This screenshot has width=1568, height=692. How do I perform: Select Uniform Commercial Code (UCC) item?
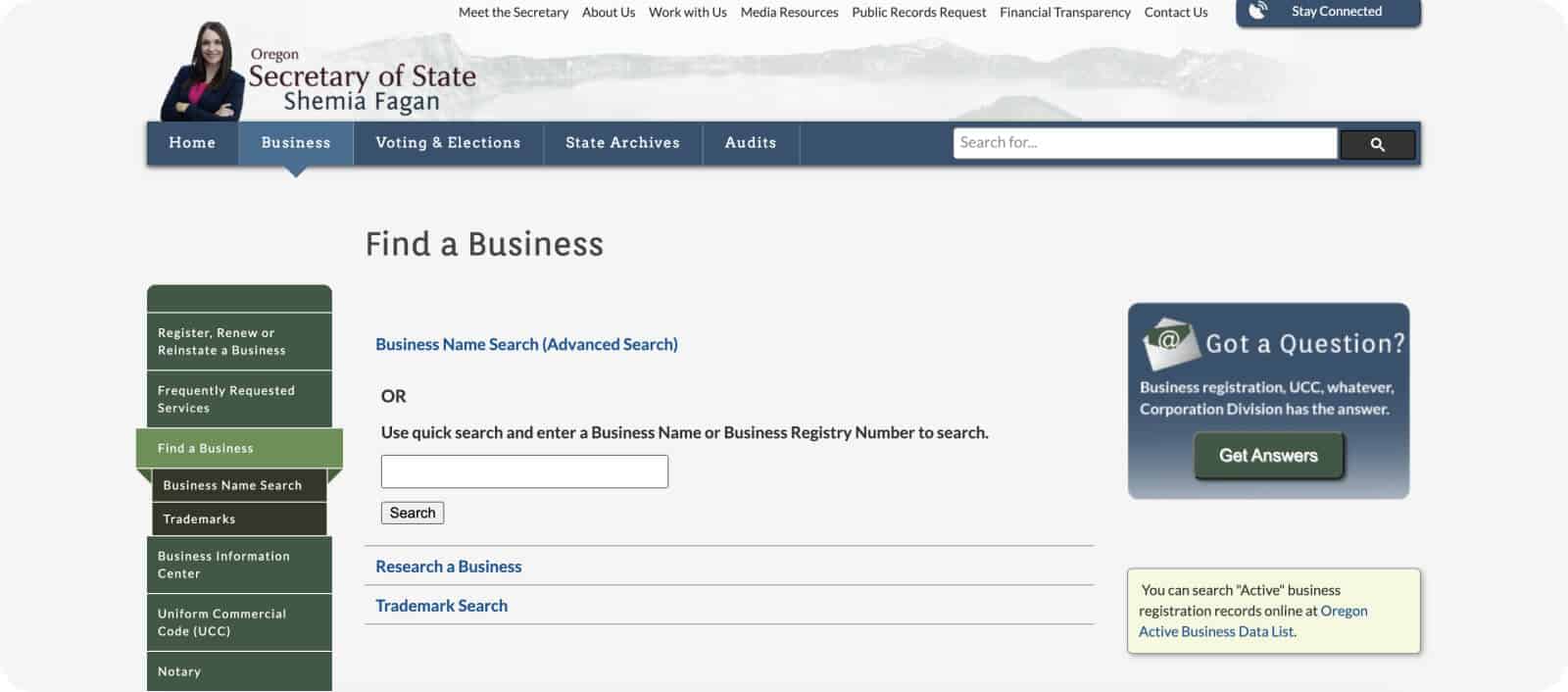[239, 622]
